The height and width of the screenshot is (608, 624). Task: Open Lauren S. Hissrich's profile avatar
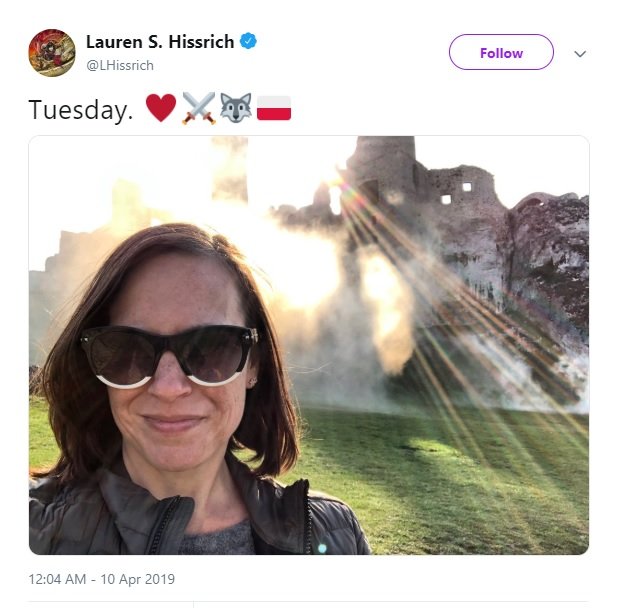(52, 52)
